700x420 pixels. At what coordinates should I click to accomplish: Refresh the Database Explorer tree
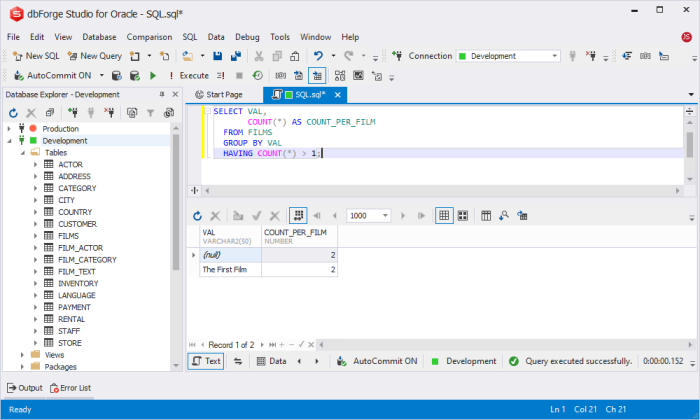pos(12,113)
